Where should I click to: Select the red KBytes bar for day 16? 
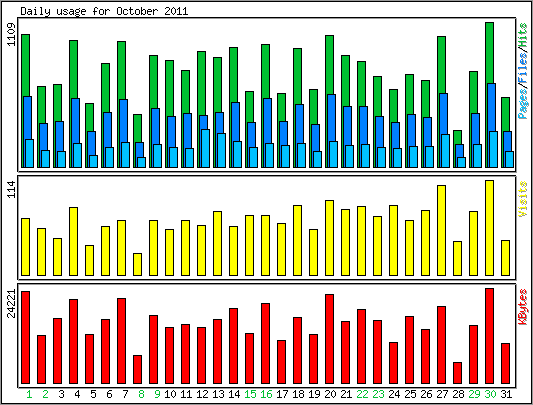pyautogui.click(x=265, y=343)
